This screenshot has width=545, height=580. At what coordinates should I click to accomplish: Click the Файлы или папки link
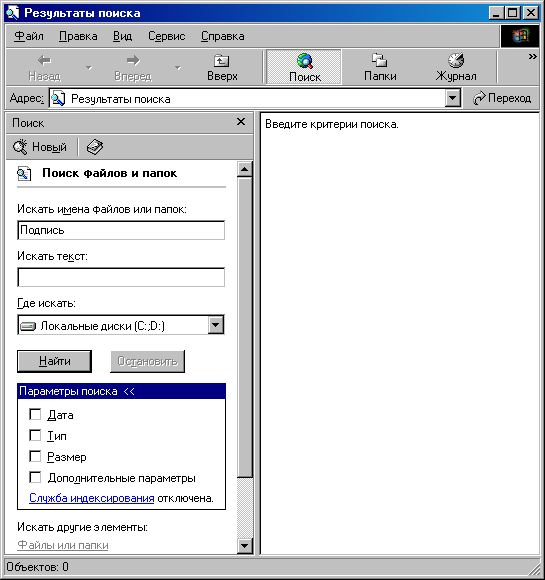click(63, 545)
